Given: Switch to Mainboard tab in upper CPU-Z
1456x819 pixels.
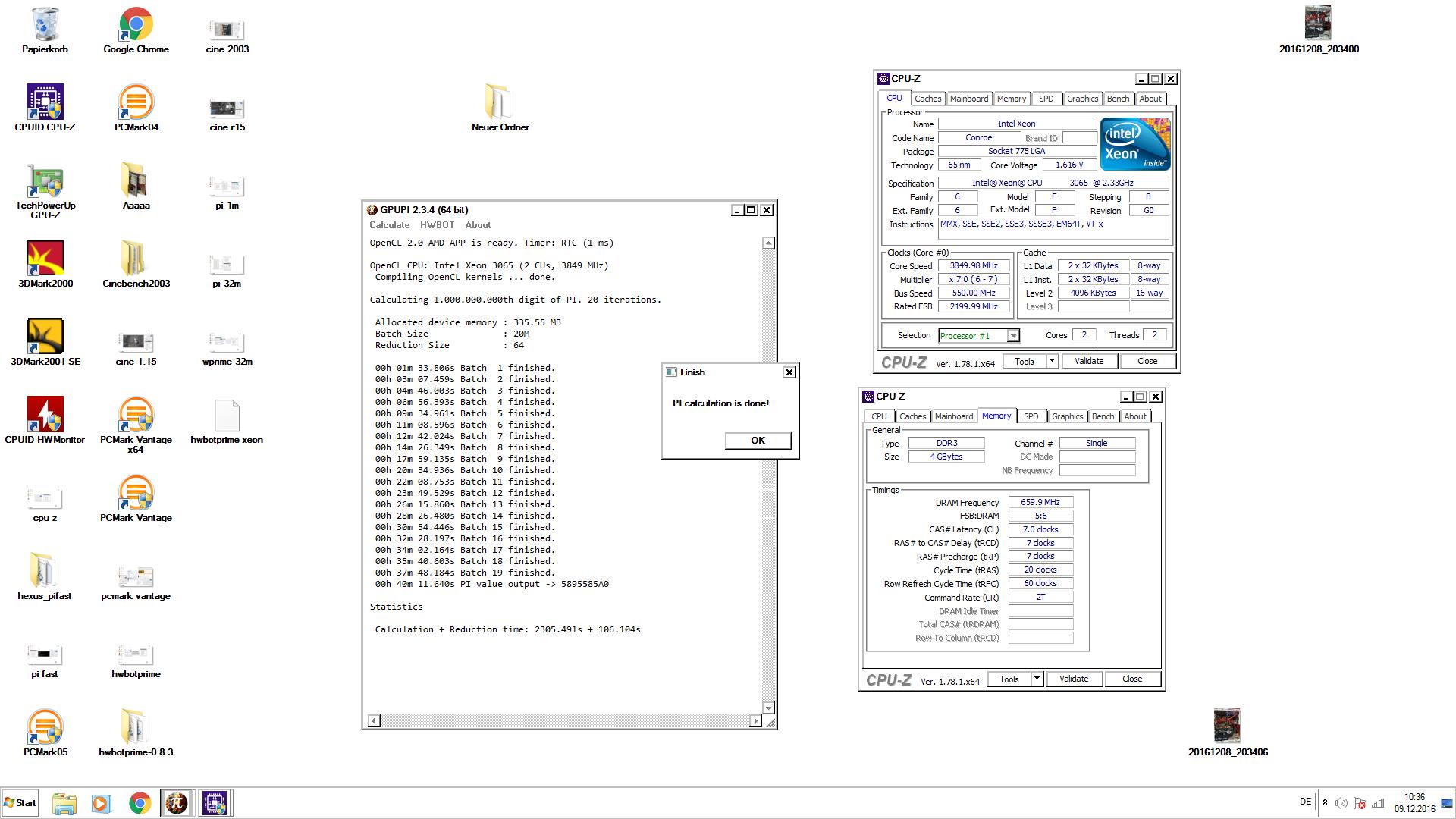Looking at the screenshot, I should pos(969,99).
